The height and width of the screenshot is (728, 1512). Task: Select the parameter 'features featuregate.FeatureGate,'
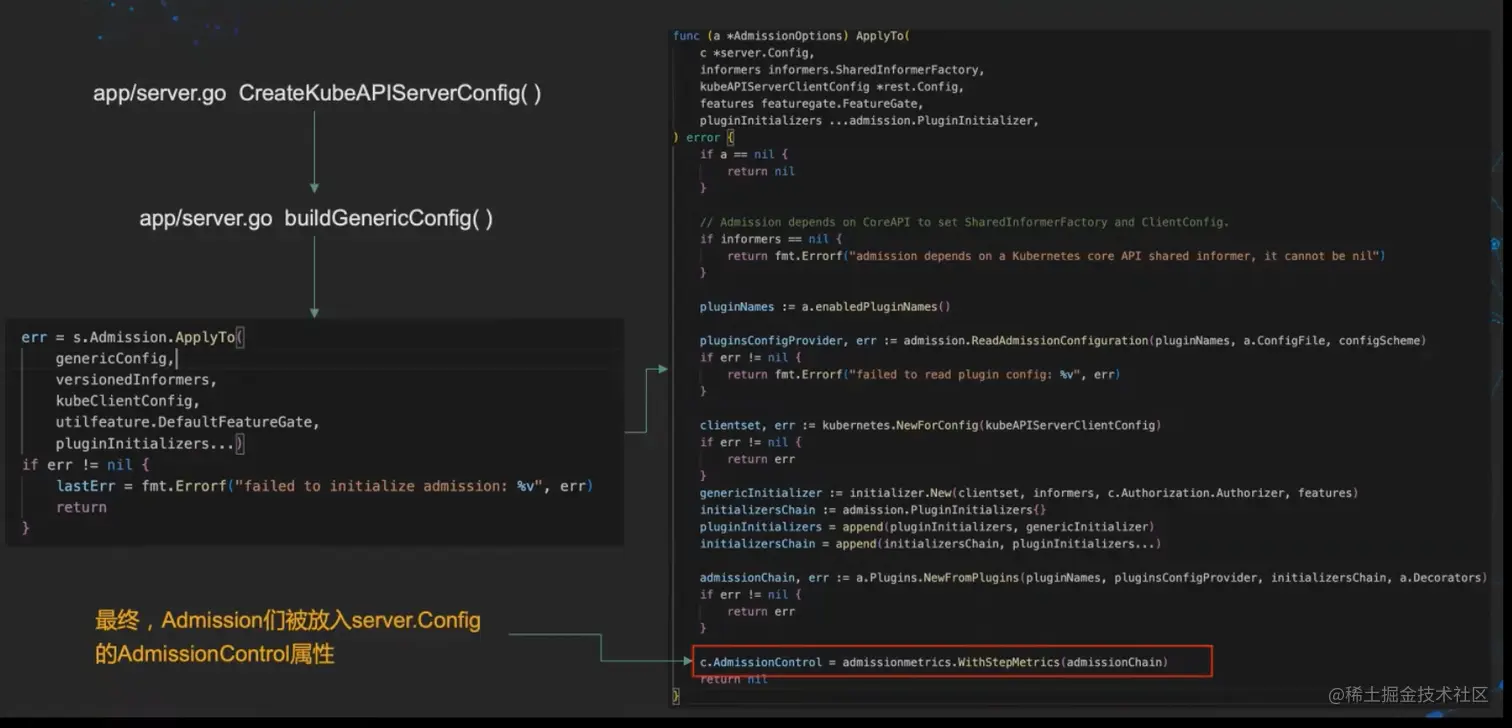coord(811,103)
